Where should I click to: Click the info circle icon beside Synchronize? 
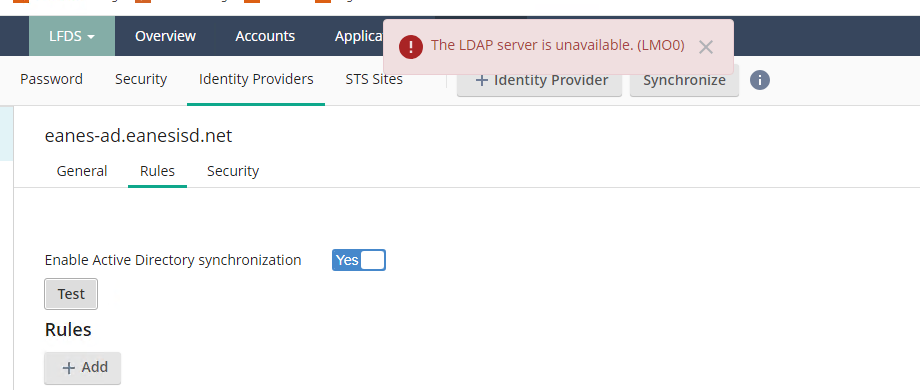[x=760, y=80]
